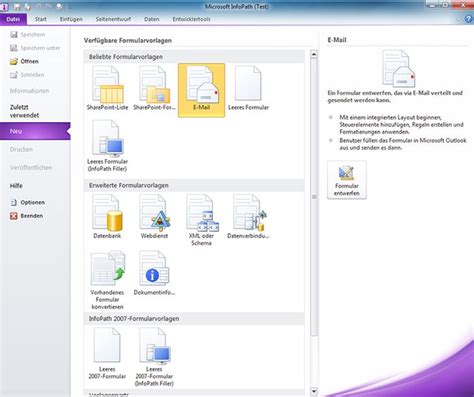Click Öffnen in the sidebar
Screen dimensions: 474x397
24,61
